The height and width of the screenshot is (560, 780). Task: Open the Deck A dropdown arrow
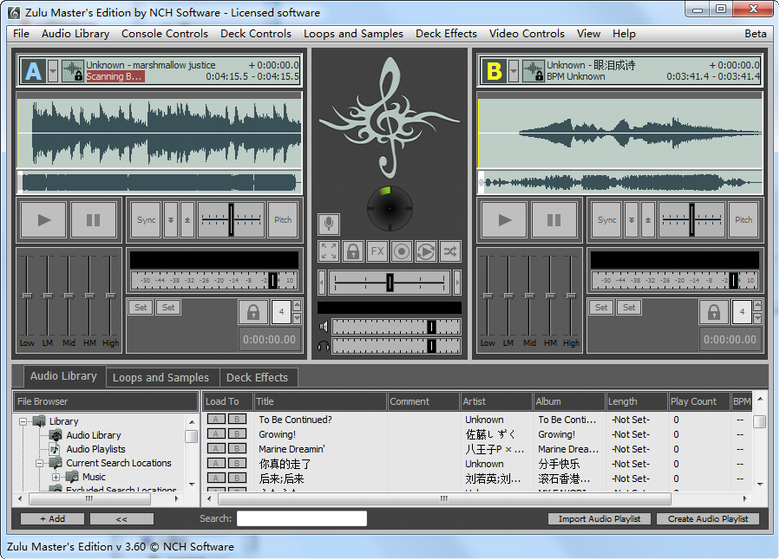(53, 71)
